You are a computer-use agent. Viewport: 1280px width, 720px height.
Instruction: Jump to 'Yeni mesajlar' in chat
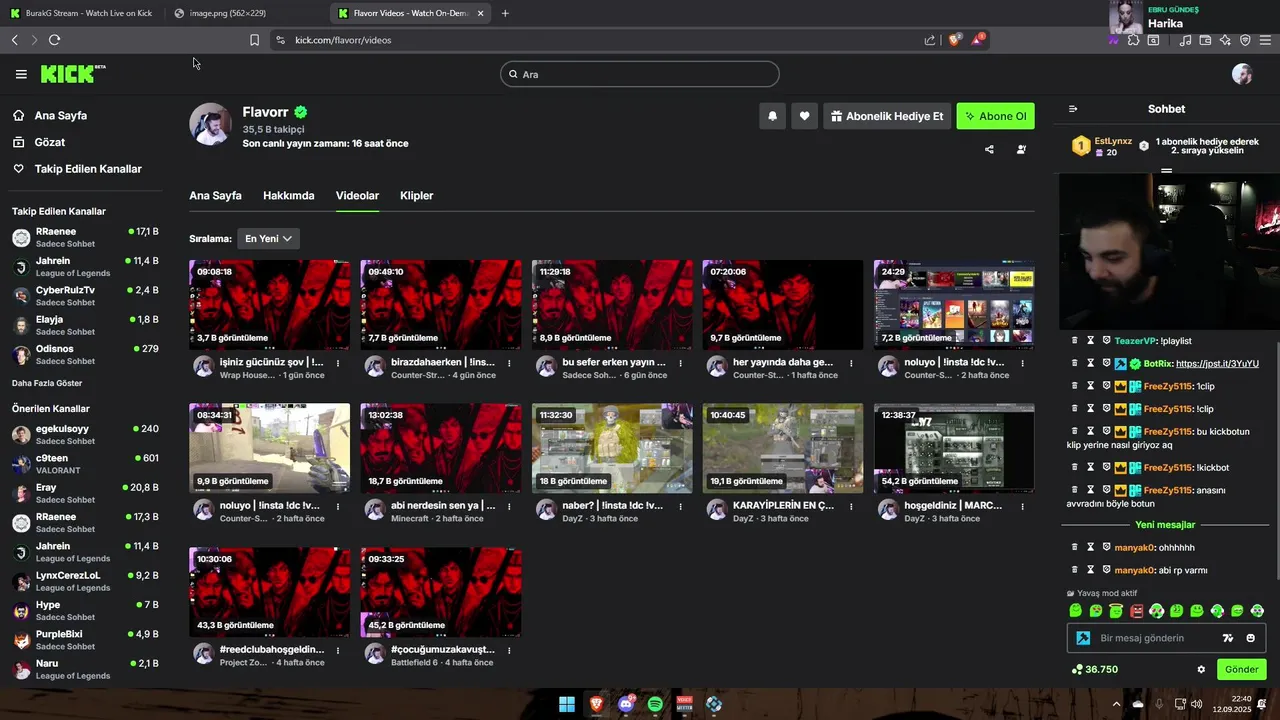(1165, 525)
